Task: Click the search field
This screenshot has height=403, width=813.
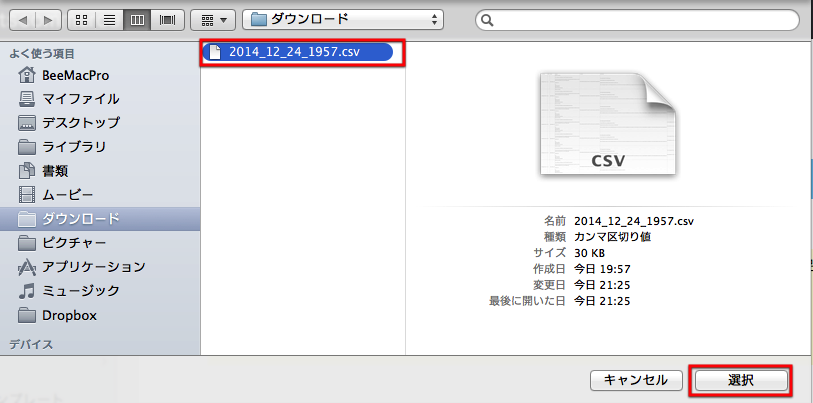Action: [x=640, y=19]
